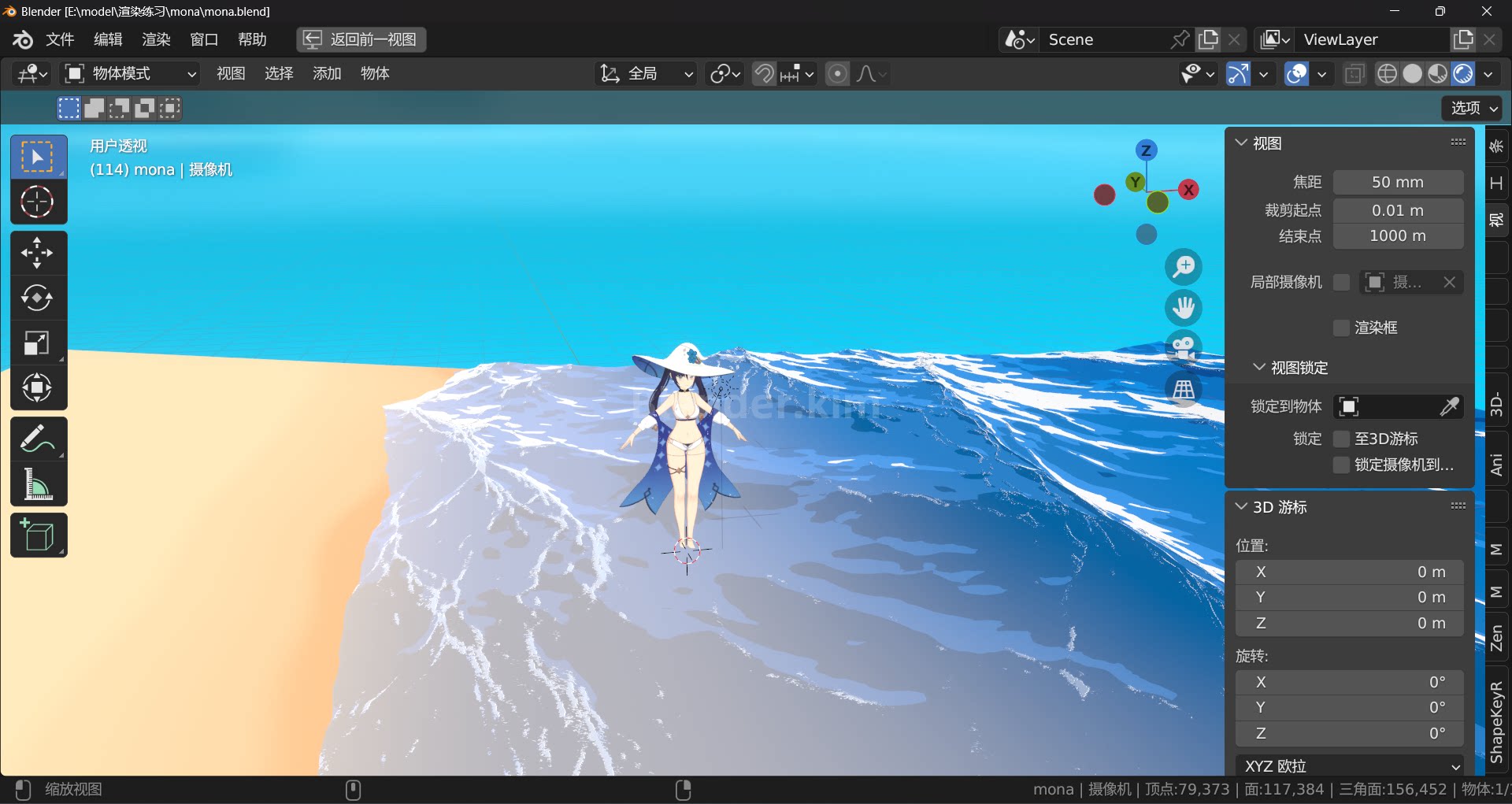The image size is (1512, 804).
Task: Click the eyedropper next to lock-to-object
Action: [x=1449, y=406]
